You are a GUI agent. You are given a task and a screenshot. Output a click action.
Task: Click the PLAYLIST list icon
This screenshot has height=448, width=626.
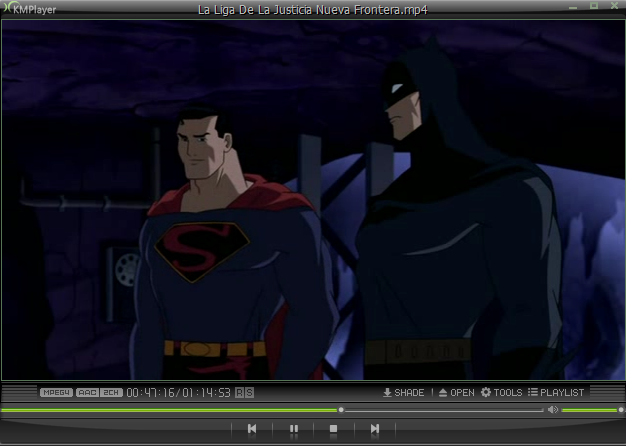tap(533, 392)
